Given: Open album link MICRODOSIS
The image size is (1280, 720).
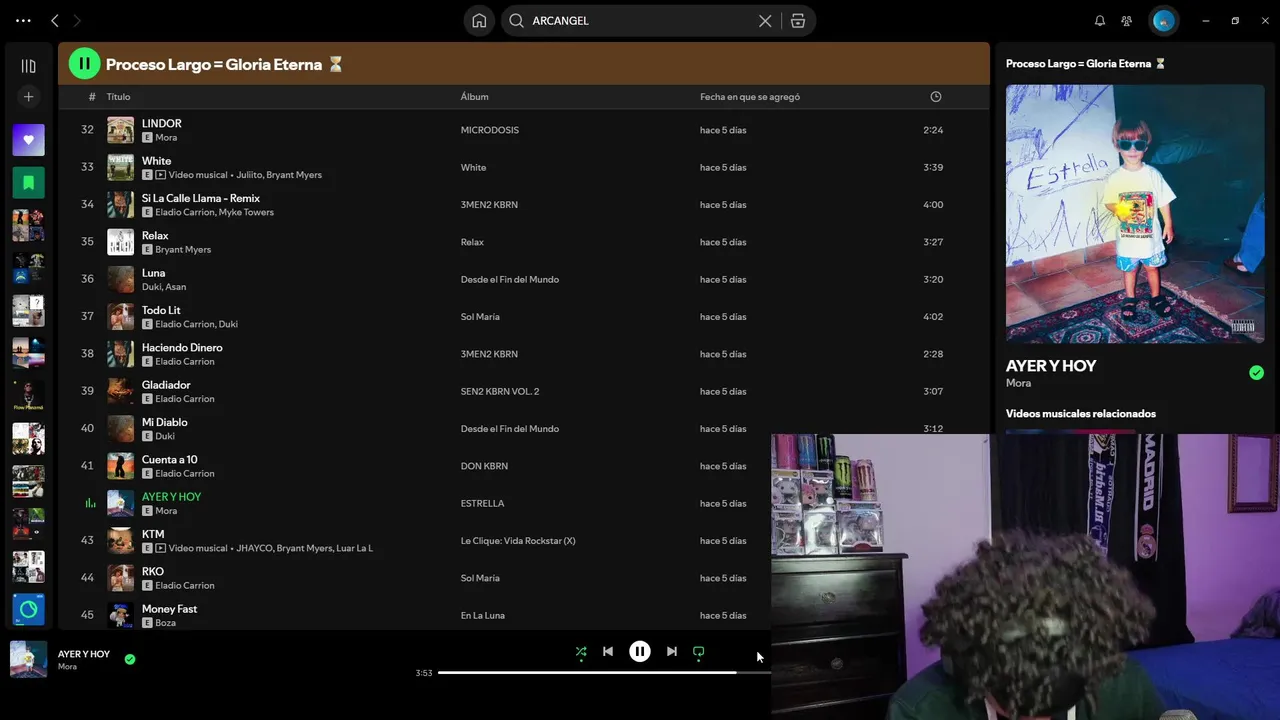Looking at the screenshot, I should click(x=490, y=130).
